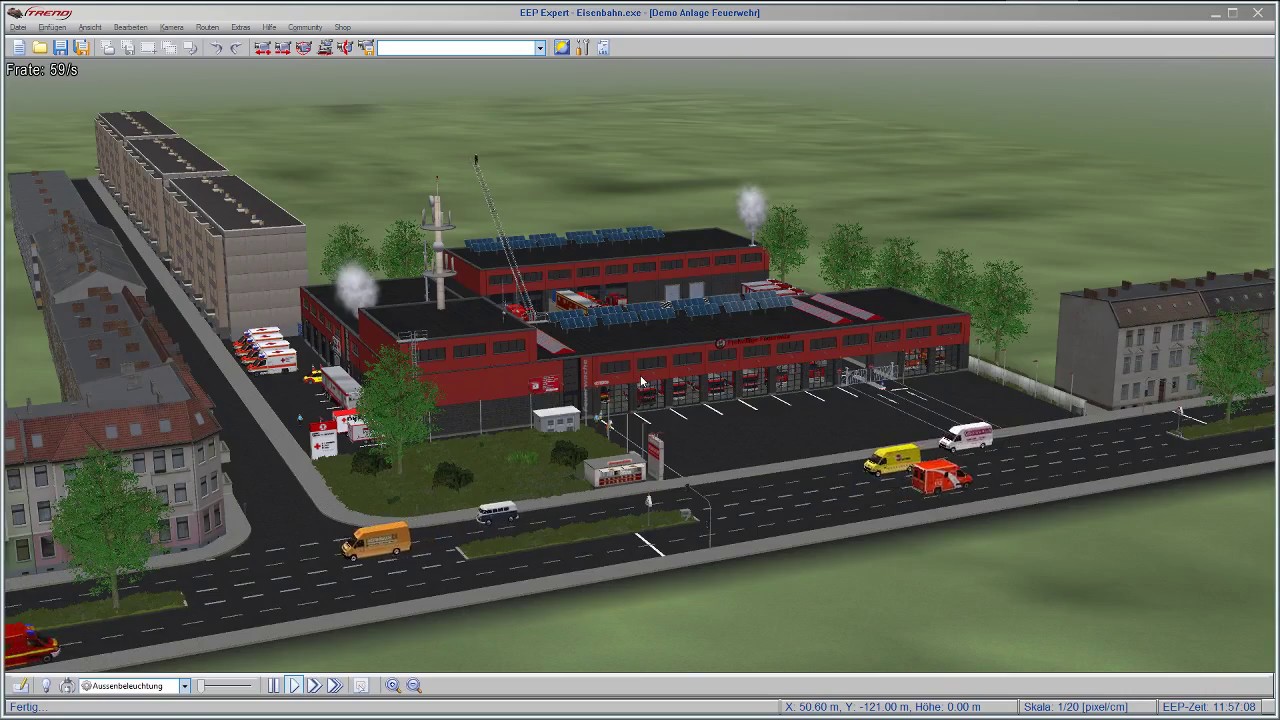Open a layout with the folder icon
The height and width of the screenshot is (720, 1280).
pos(39,47)
